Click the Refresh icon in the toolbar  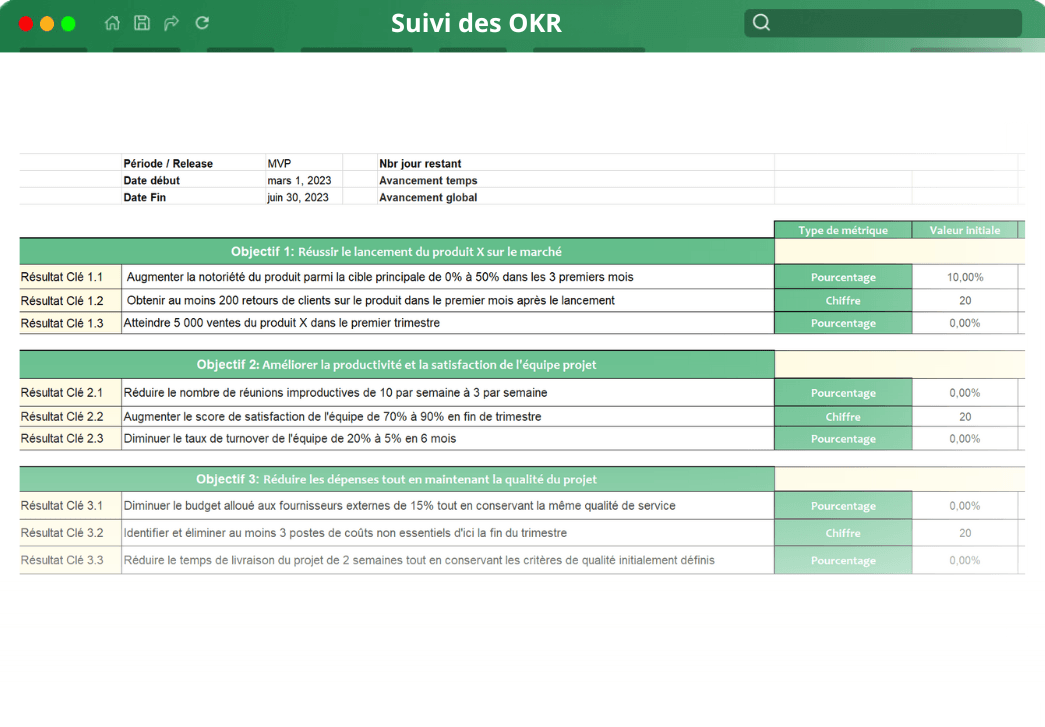[201, 22]
